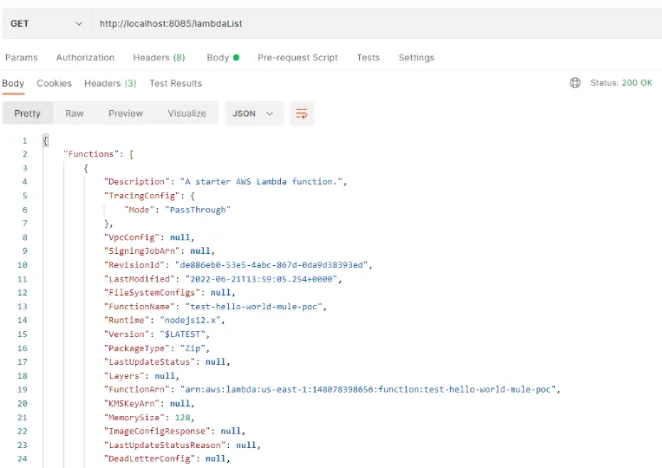
Task: Click line number 1 in the gutter
Action: tap(24, 141)
